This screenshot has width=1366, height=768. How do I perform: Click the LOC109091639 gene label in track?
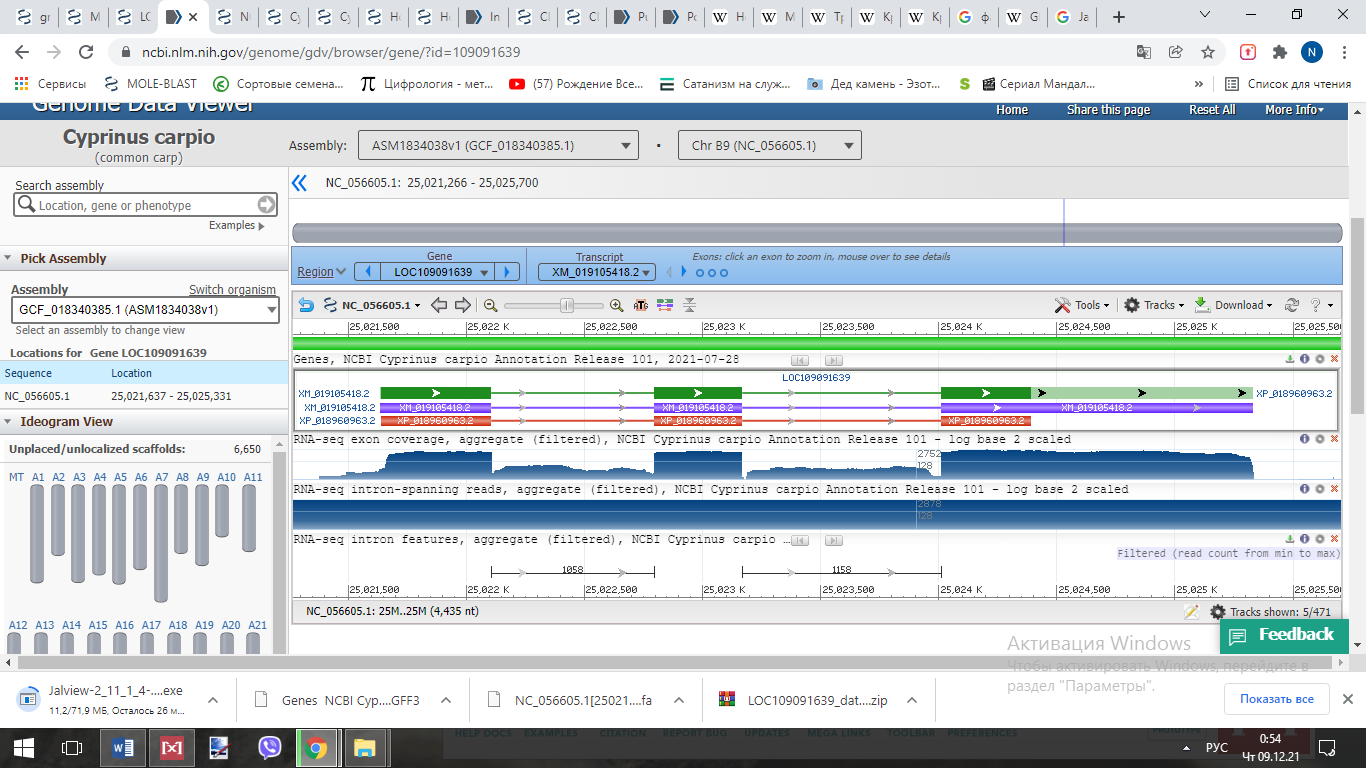816,378
